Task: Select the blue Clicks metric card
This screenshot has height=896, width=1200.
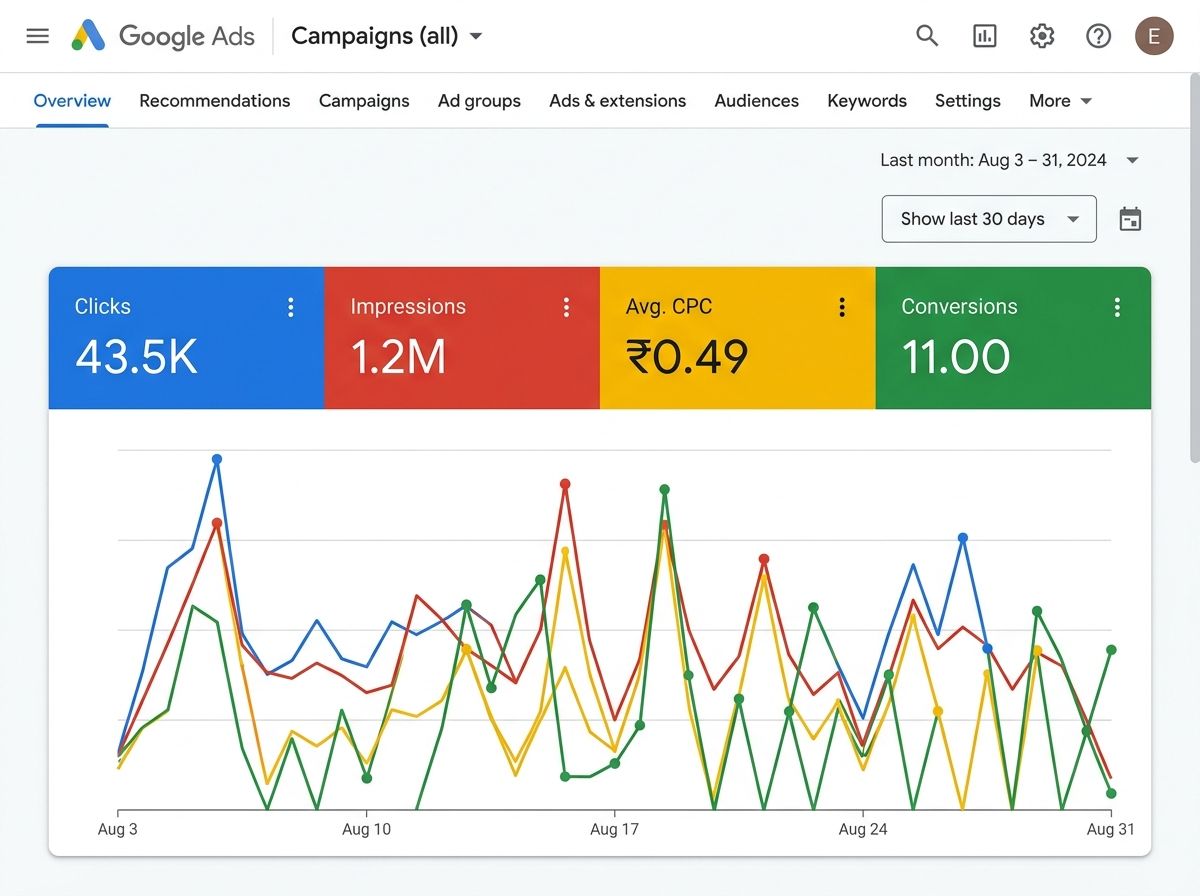Action: point(187,338)
